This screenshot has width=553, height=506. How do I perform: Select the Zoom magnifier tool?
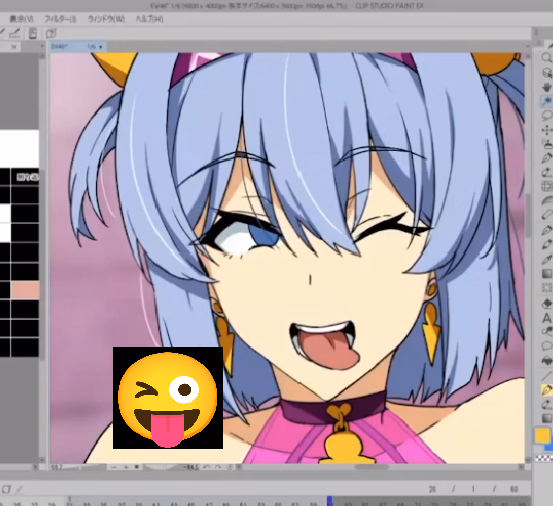tap(546, 57)
